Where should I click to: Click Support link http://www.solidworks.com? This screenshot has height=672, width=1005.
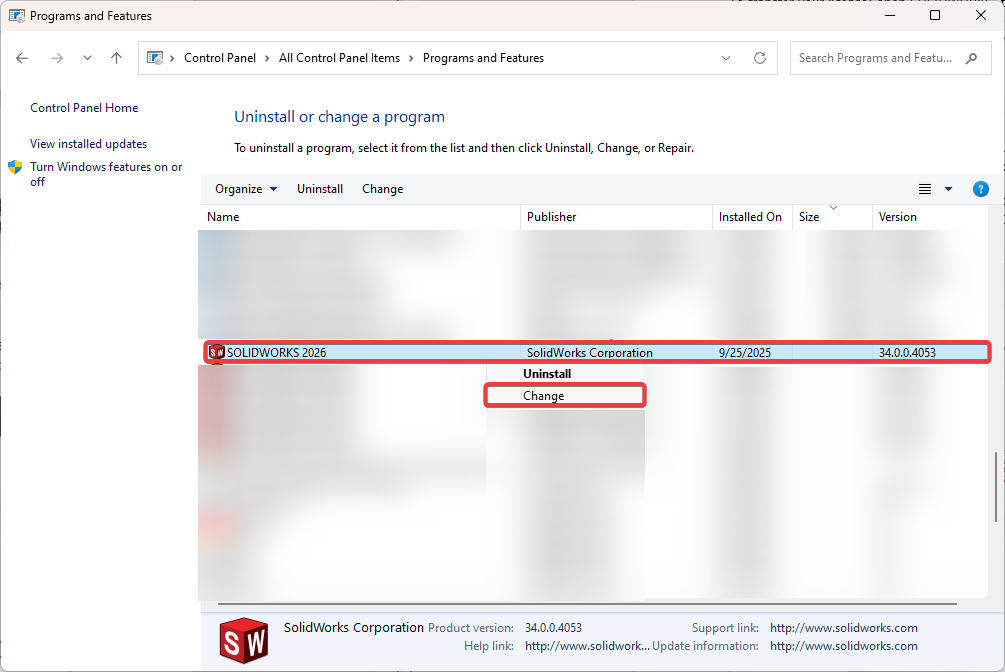[843, 628]
